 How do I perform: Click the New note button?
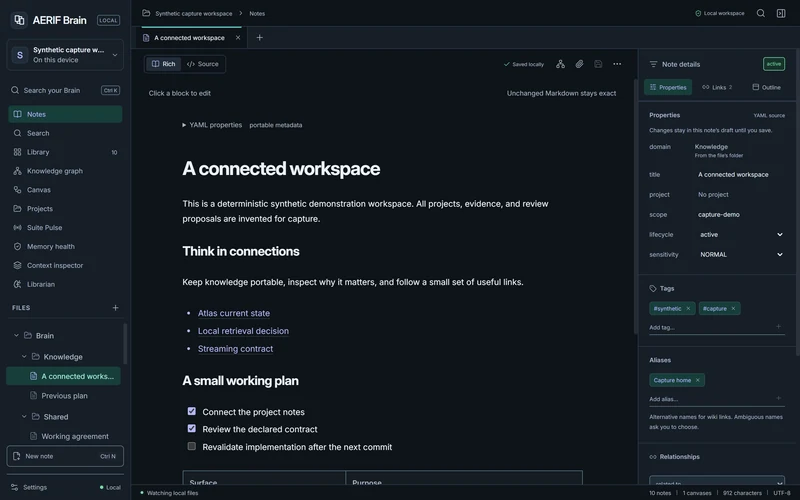65,456
